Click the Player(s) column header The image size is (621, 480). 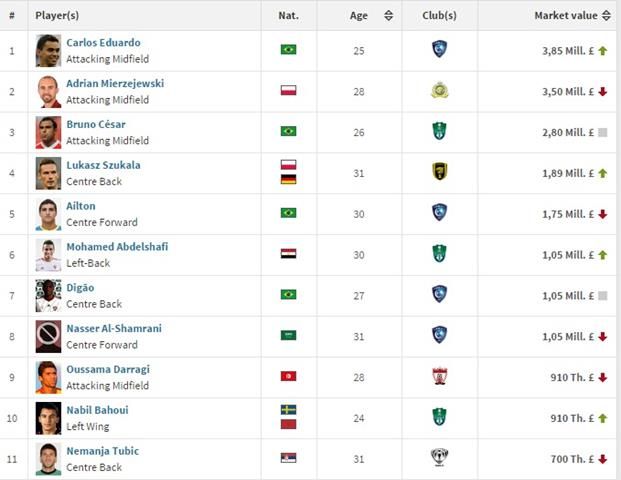pos(57,16)
